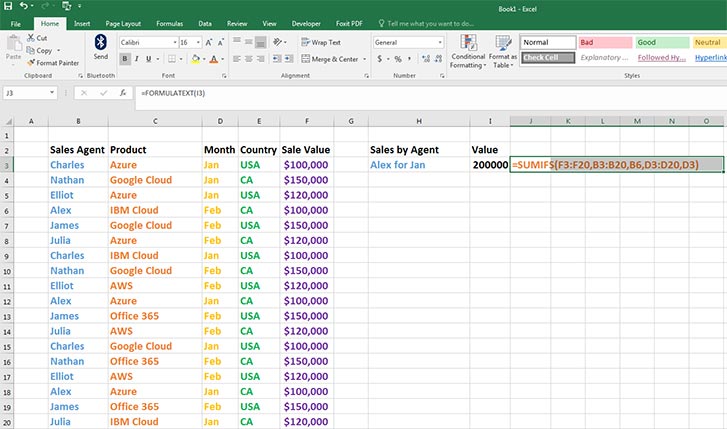The image size is (727, 429).
Task: Top align cell contents
Action: [x=236, y=42]
